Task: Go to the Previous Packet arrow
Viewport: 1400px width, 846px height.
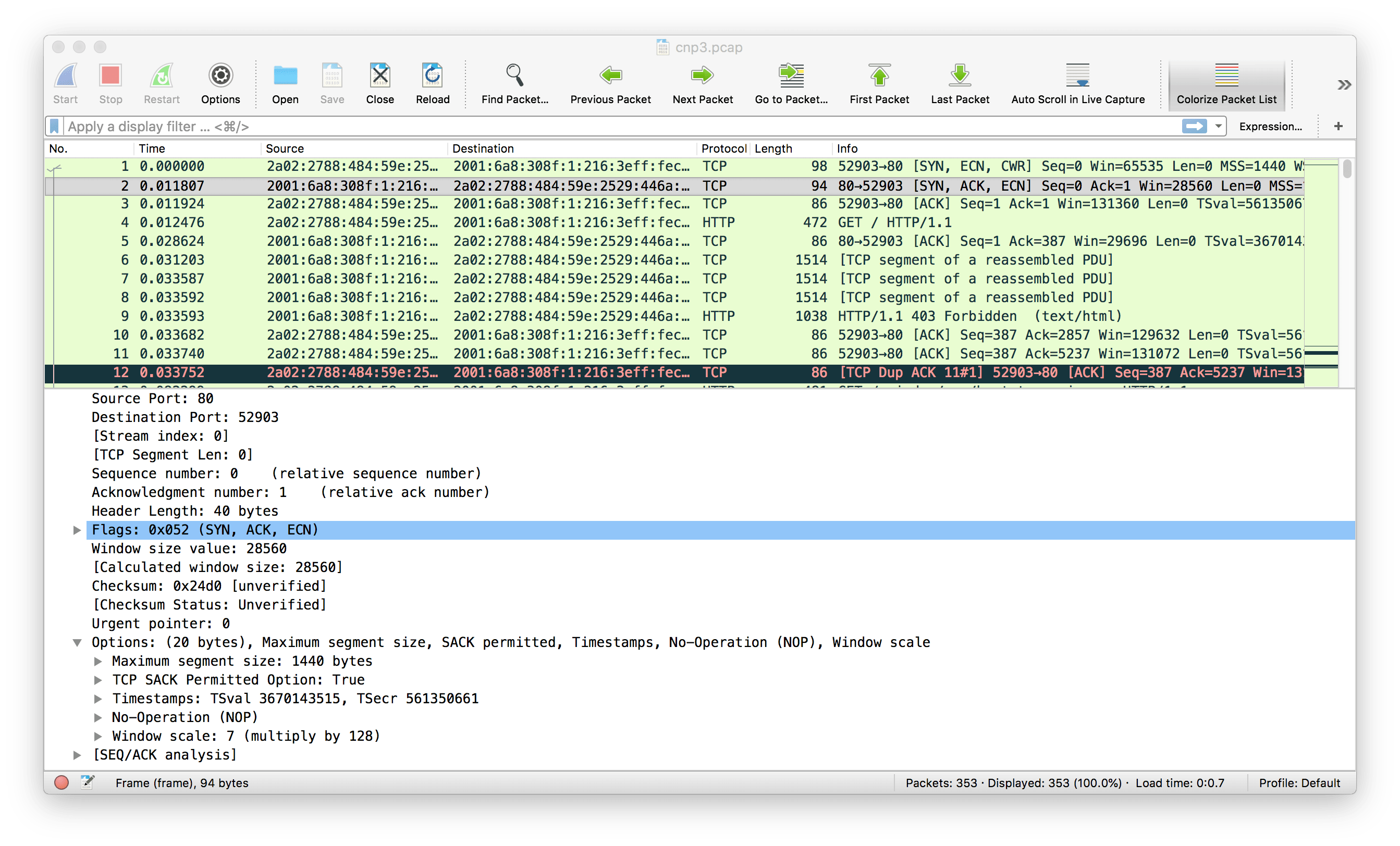Action: 610,76
